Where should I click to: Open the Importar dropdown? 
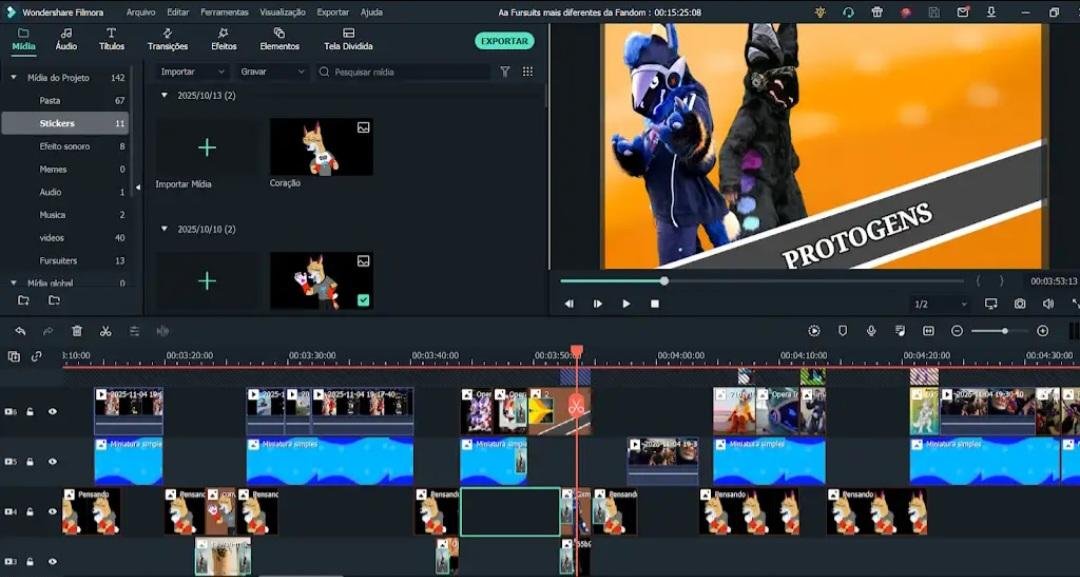[x=192, y=72]
